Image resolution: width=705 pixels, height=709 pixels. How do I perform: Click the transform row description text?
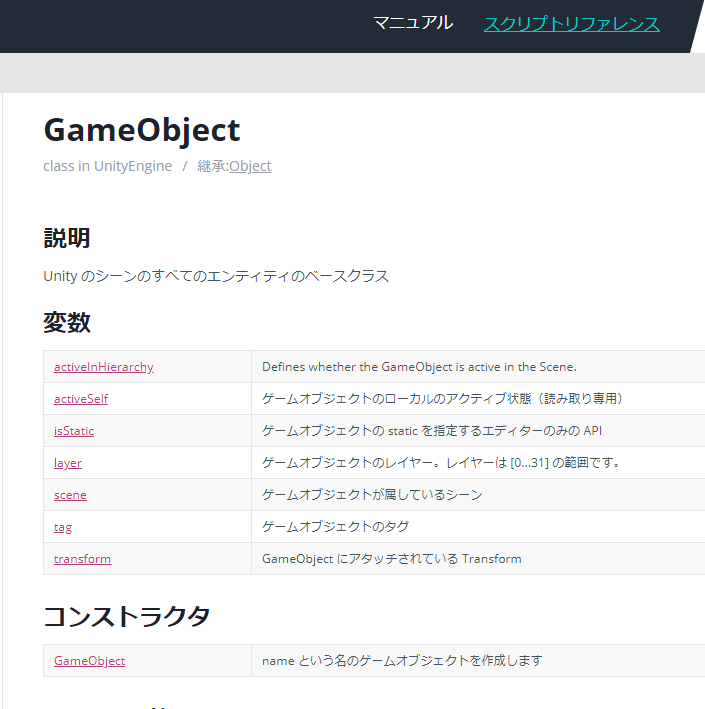pyautogui.click(x=392, y=559)
